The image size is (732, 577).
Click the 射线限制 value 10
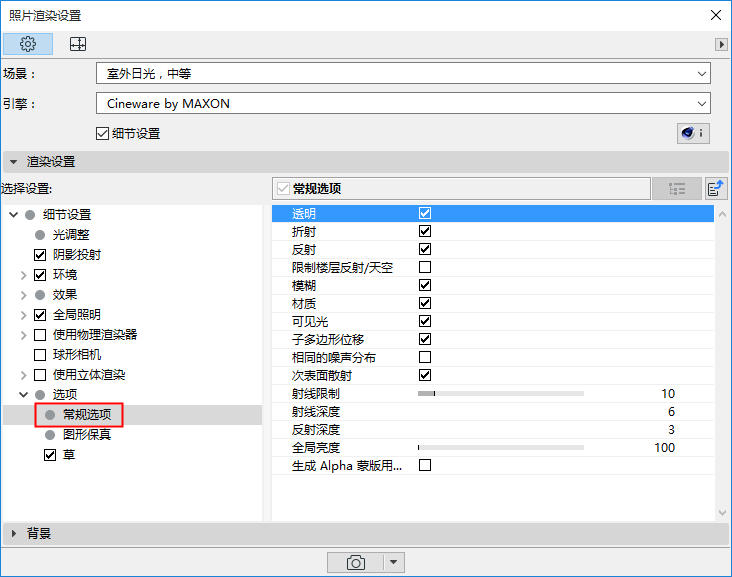668,394
